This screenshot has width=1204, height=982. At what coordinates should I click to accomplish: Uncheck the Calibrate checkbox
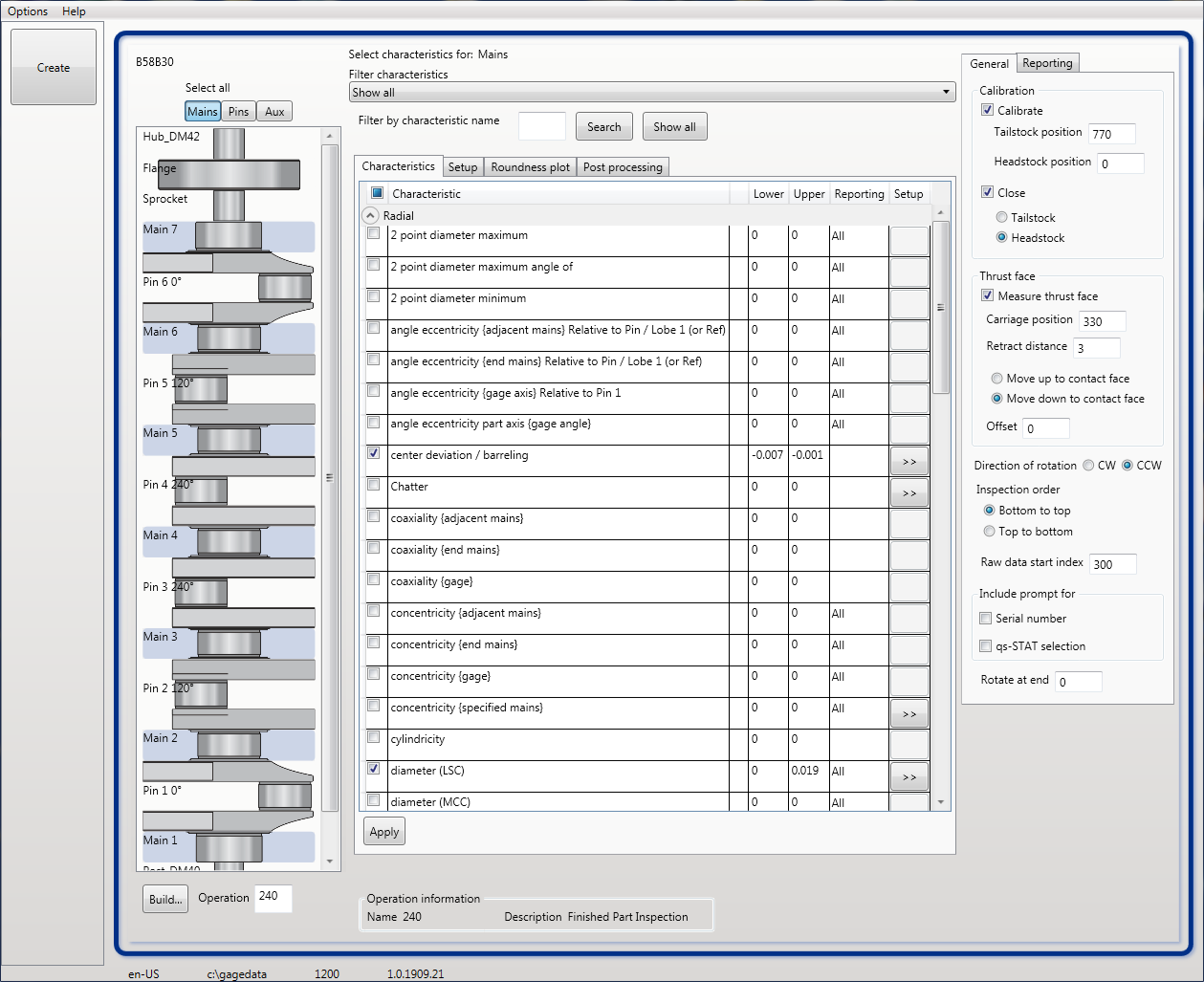coord(987,110)
